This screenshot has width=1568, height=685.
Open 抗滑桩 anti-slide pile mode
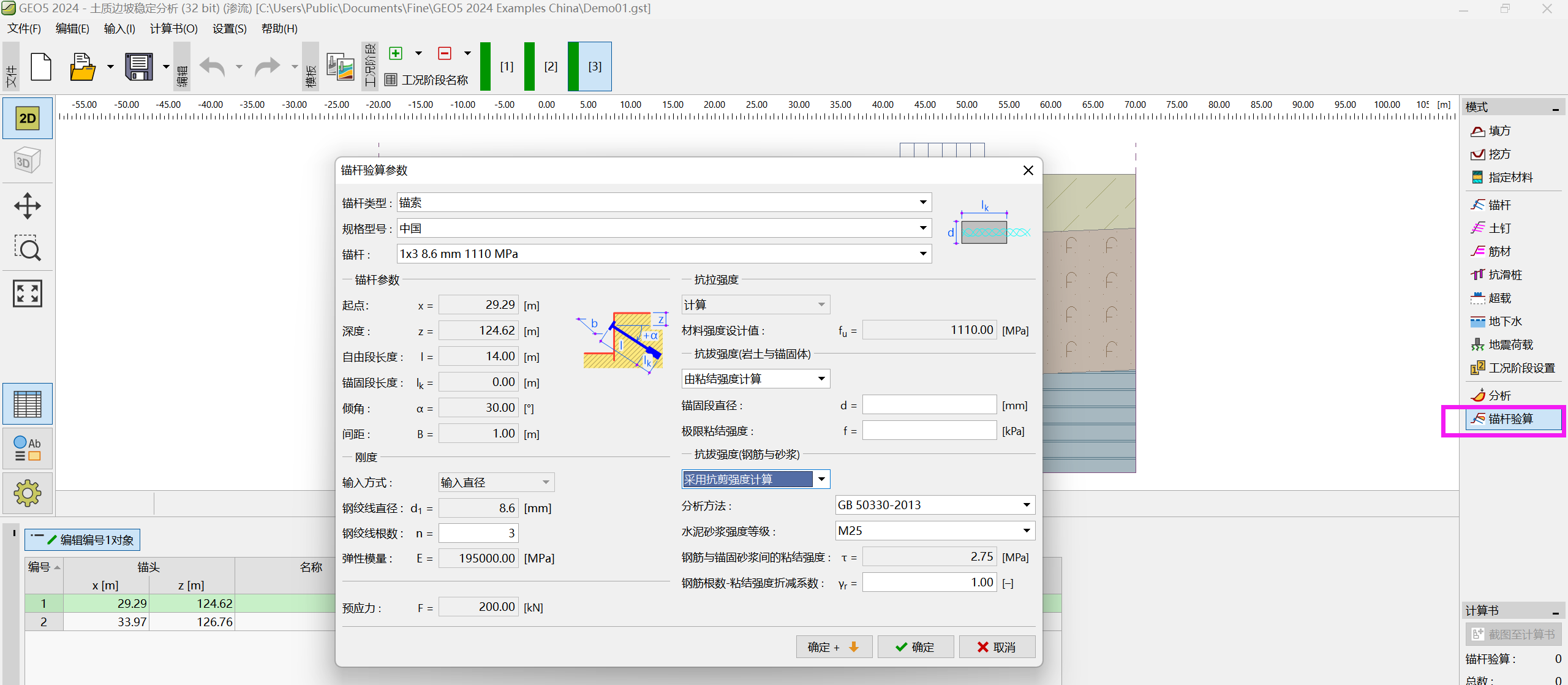click(1496, 274)
